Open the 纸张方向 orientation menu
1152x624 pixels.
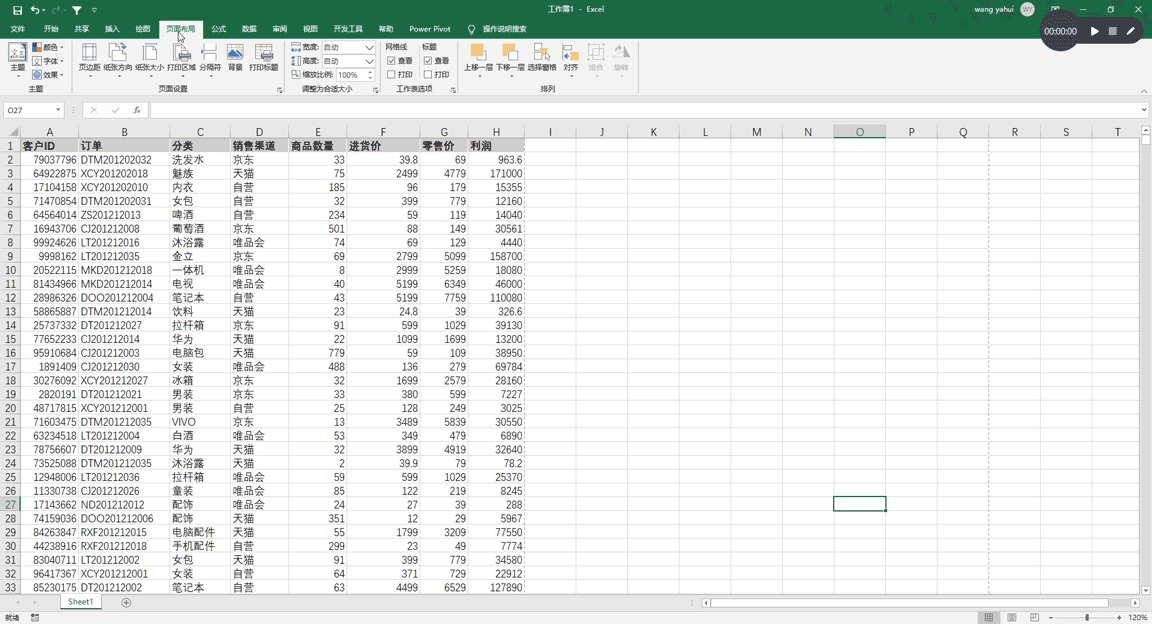click(x=118, y=60)
